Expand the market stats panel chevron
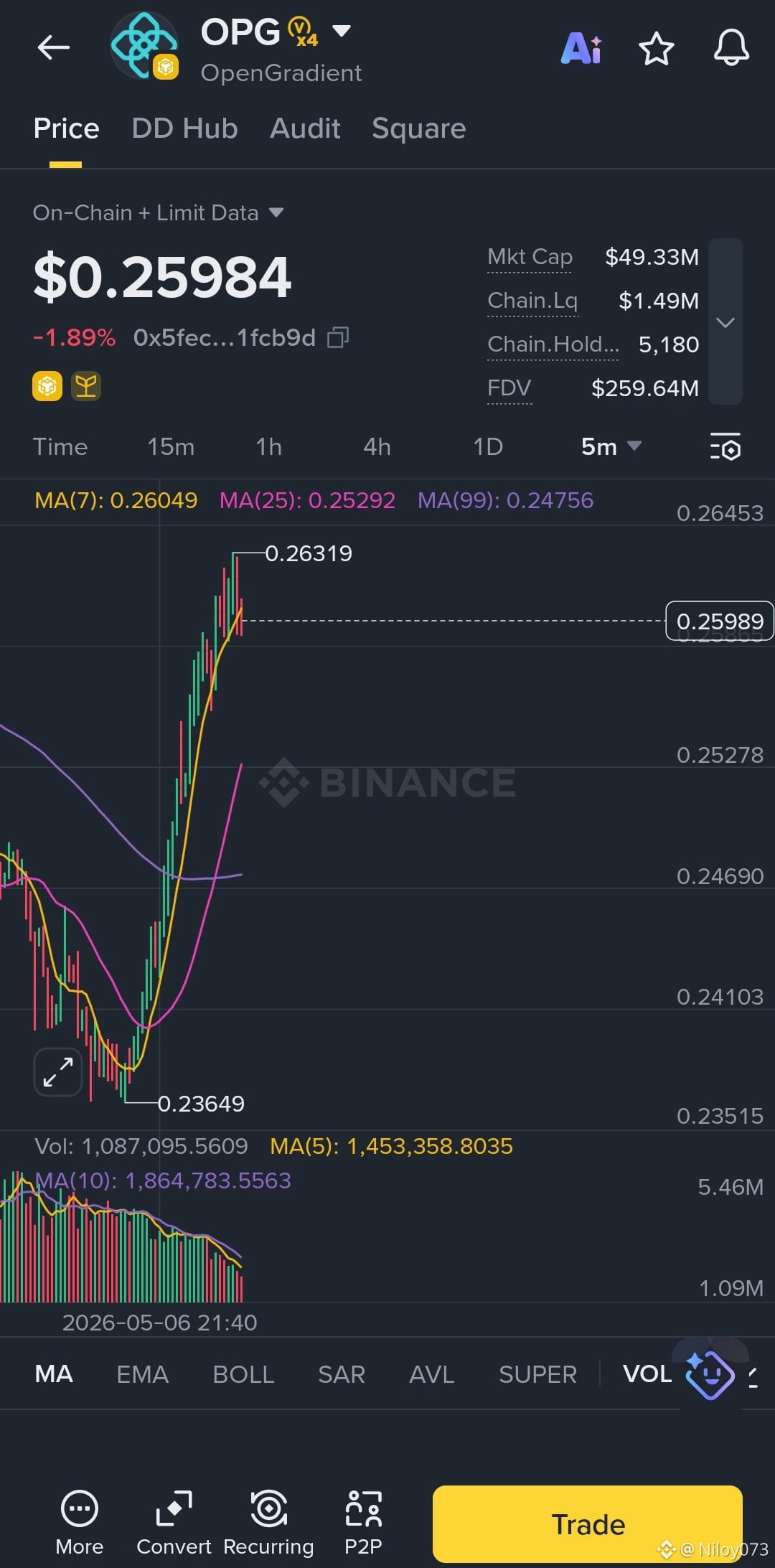Viewport: 775px width, 1568px height. [725, 322]
